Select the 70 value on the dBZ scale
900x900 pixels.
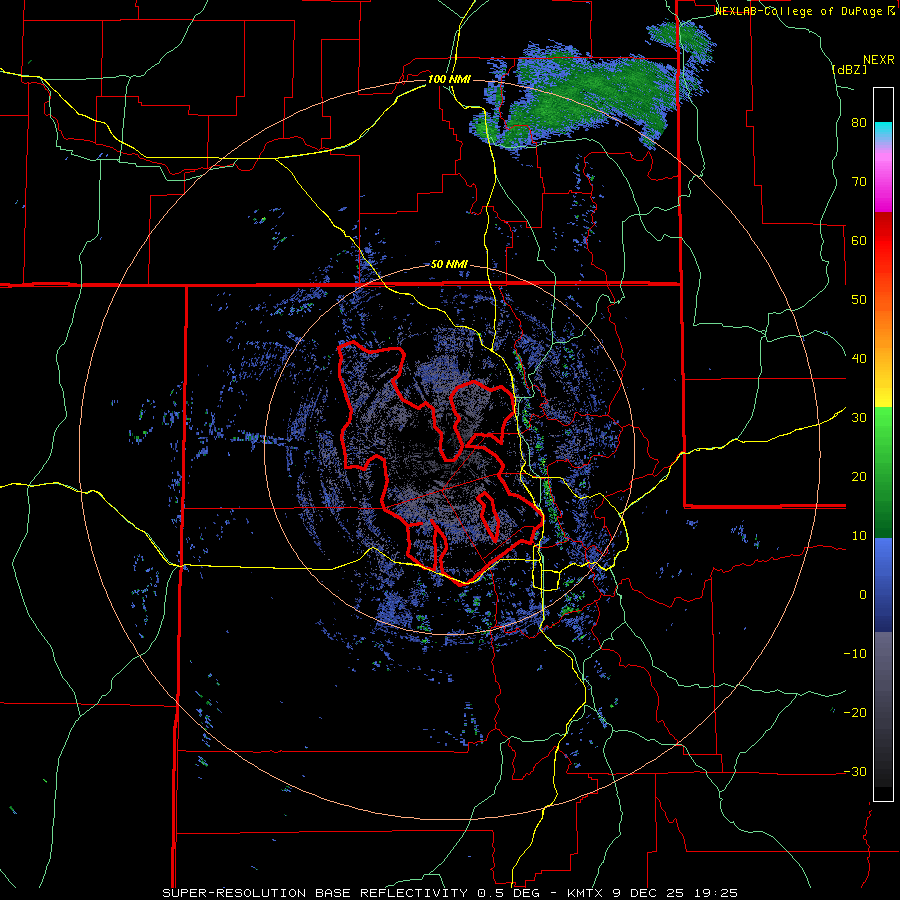click(x=859, y=181)
